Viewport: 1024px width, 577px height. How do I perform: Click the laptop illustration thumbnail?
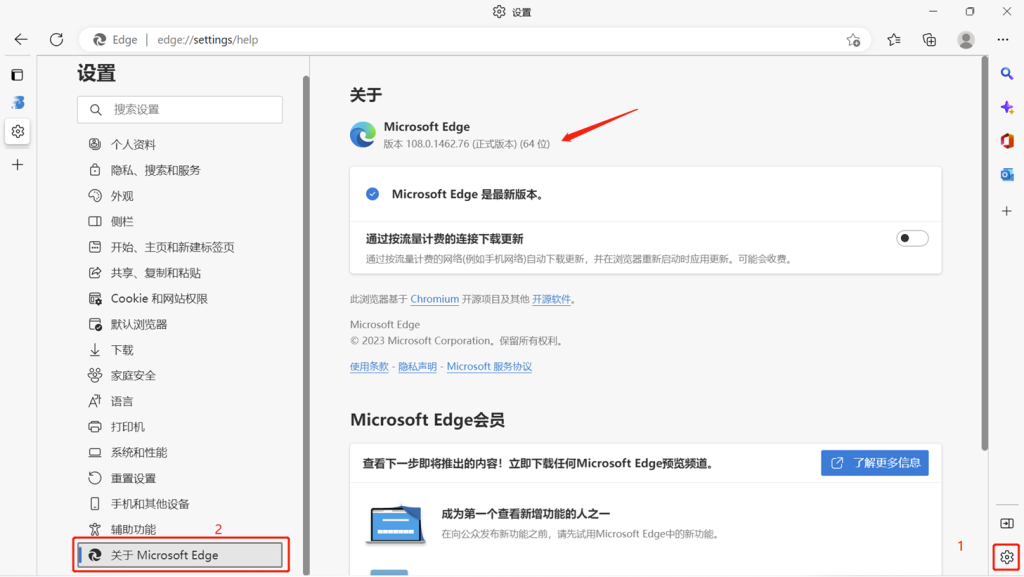[396, 523]
